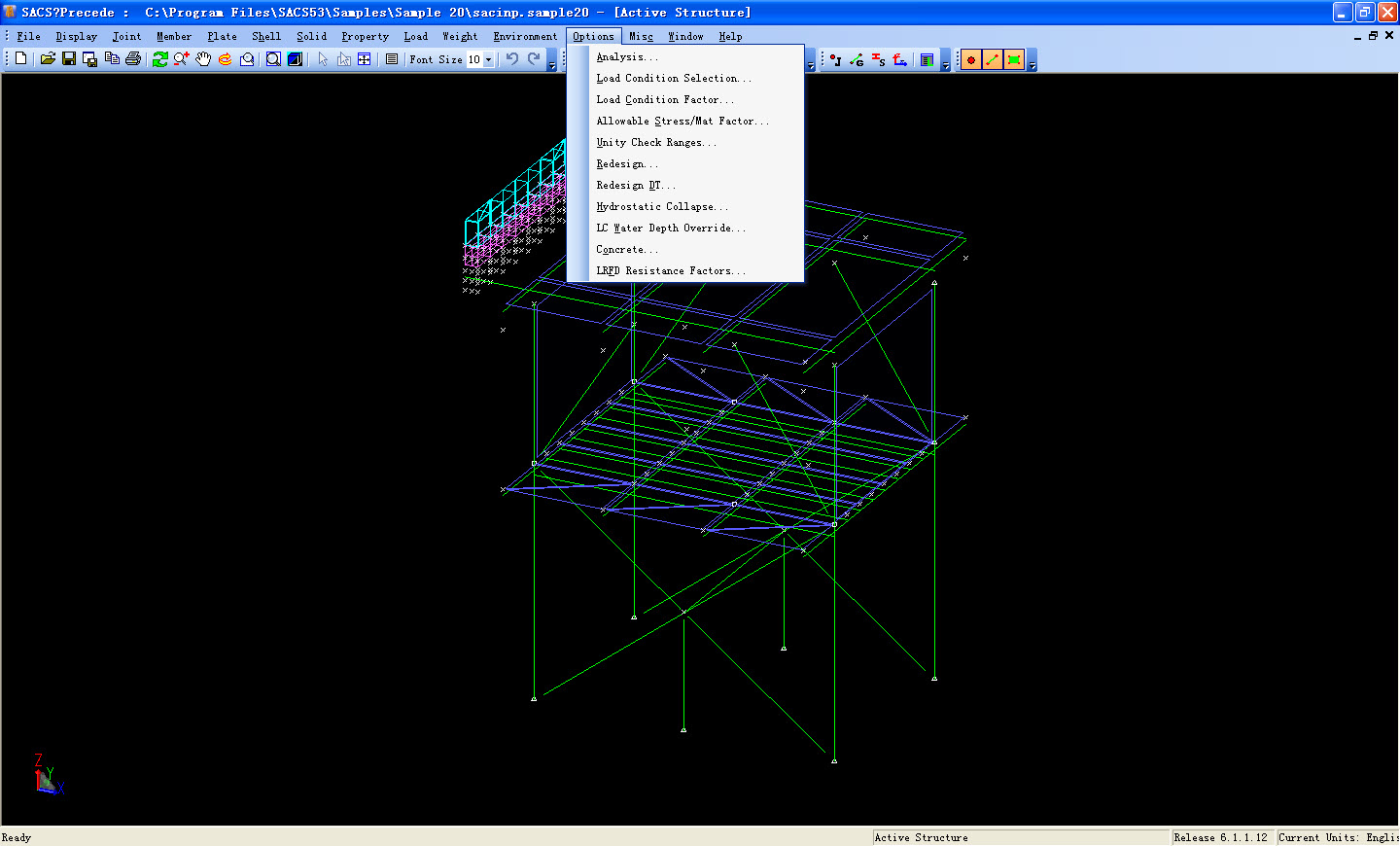Viewport: 1400px width, 846px height.
Task: Open the Weight menu
Action: point(460,36)
